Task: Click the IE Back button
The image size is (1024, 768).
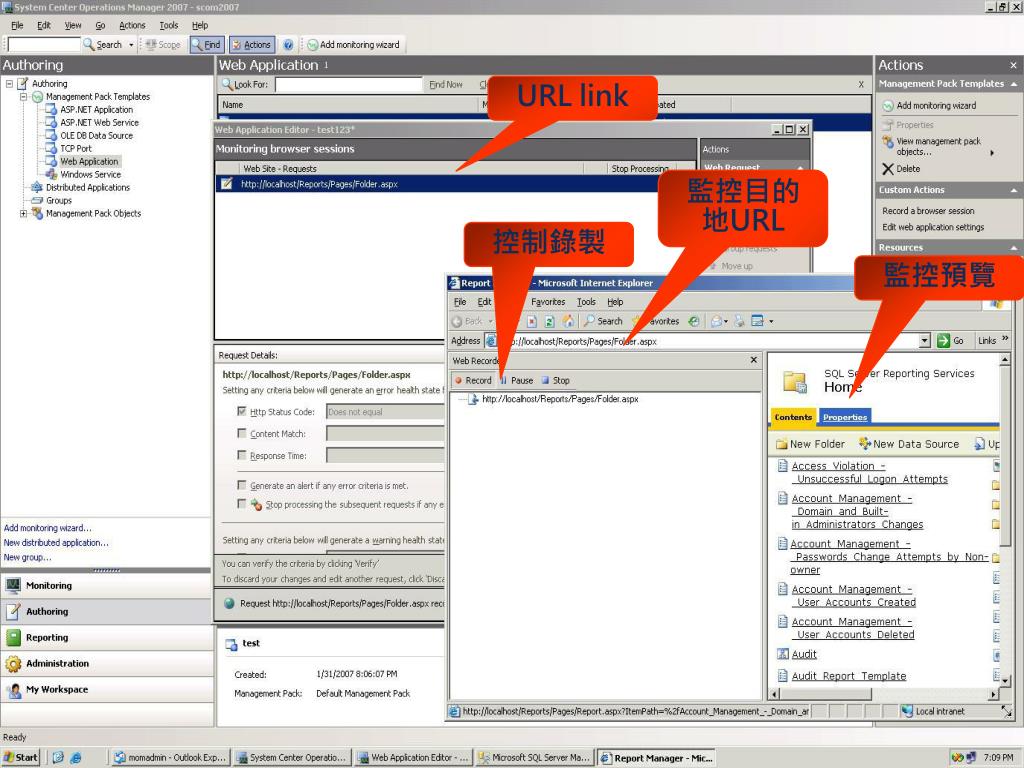Action: (x=467, y=321)
